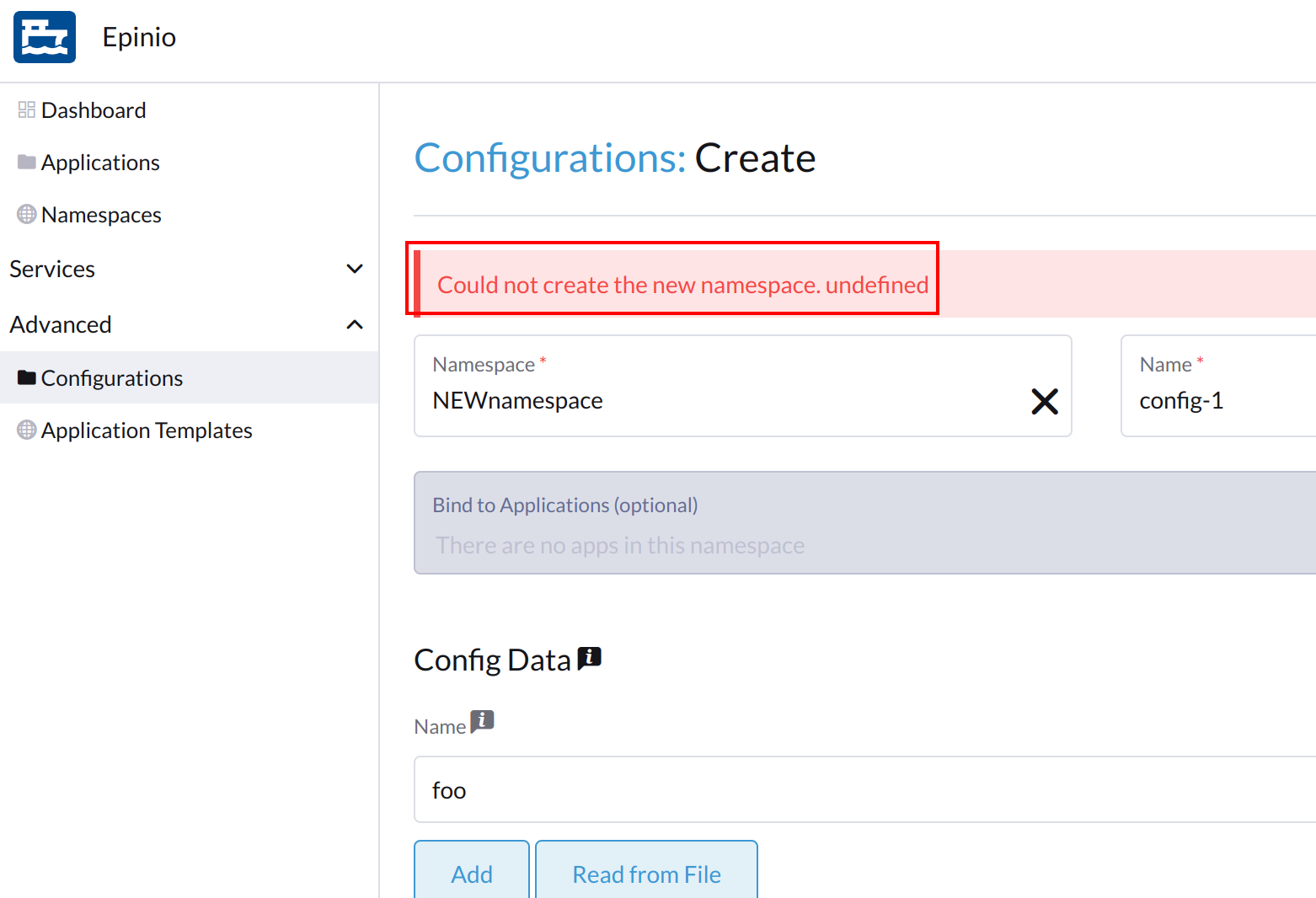Click the Epinio ship logo
The image size is (1316, 898).
[x=44, y=36]
